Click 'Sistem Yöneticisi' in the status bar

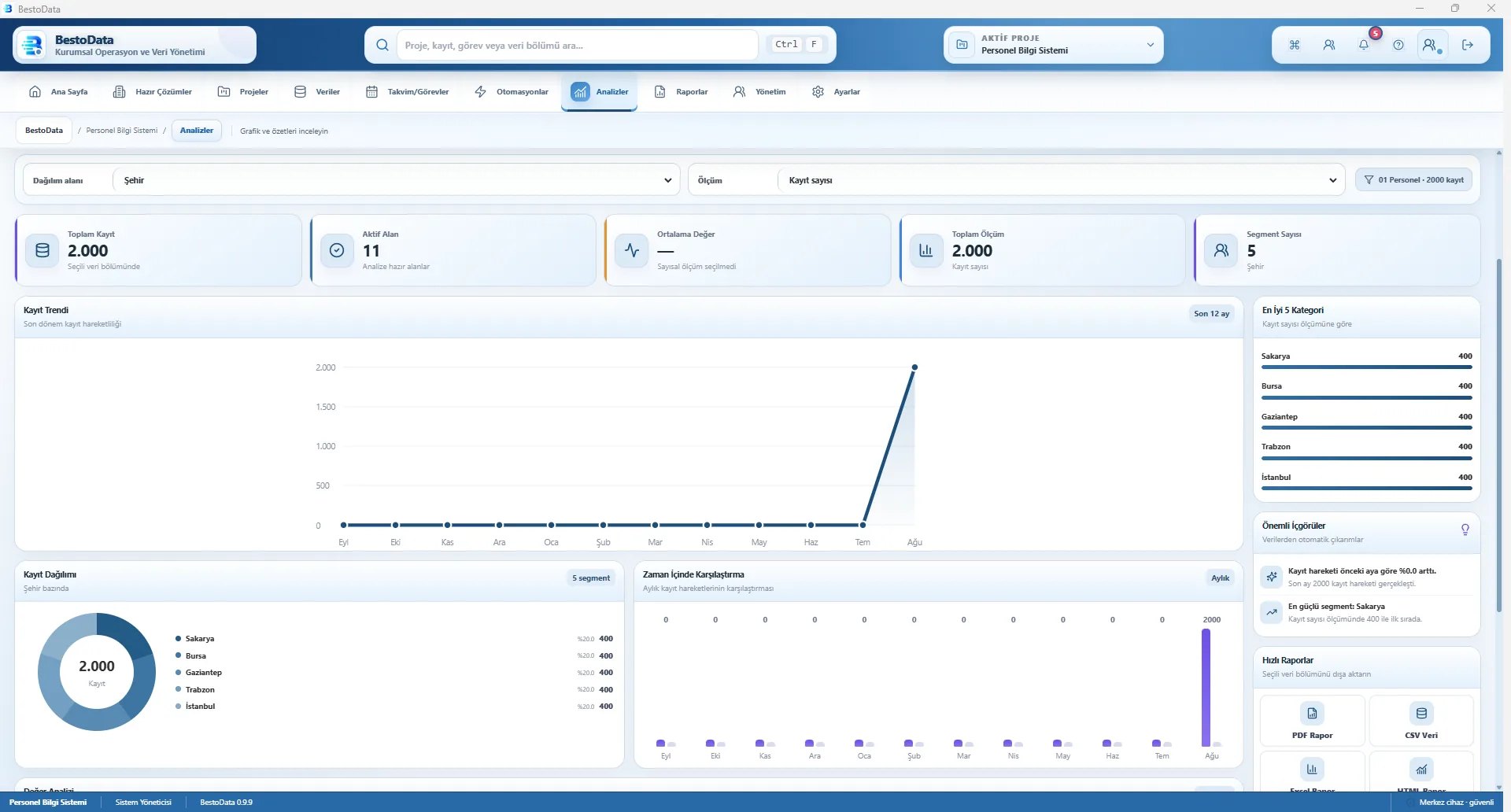point(143,803)
